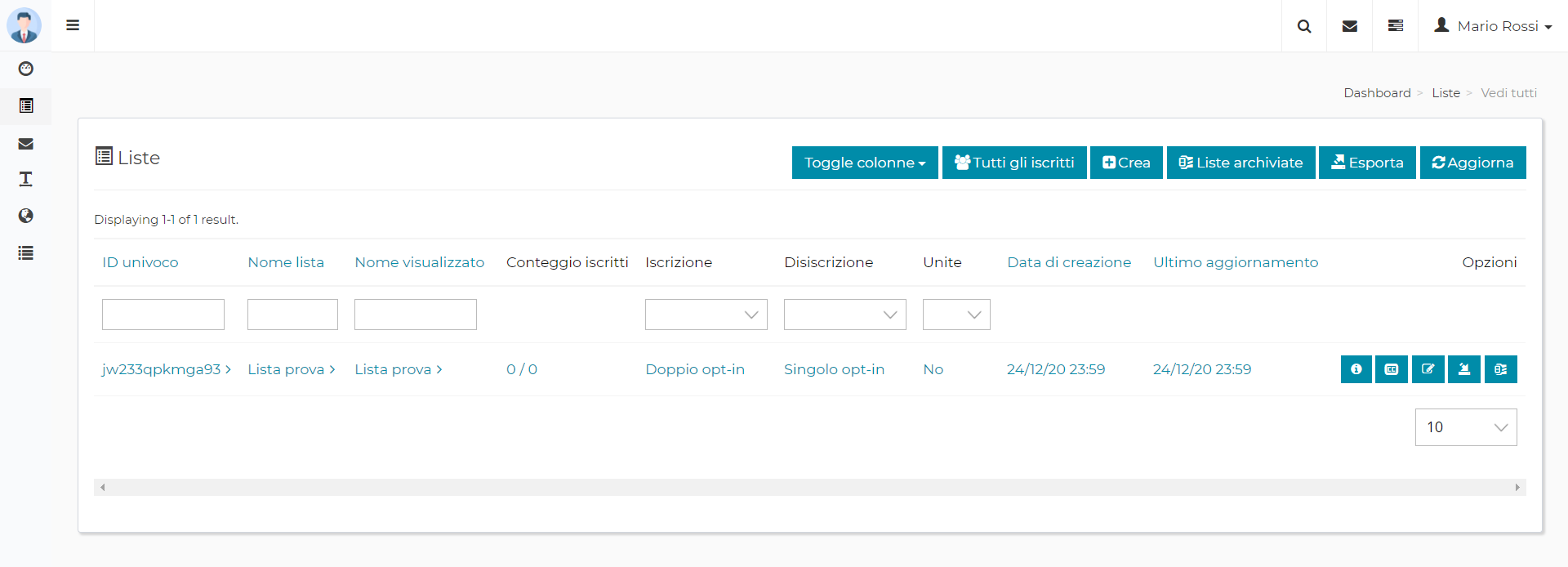Toggle the hamburger sidebar menu
1568x567 pixels.
point(73,25)
